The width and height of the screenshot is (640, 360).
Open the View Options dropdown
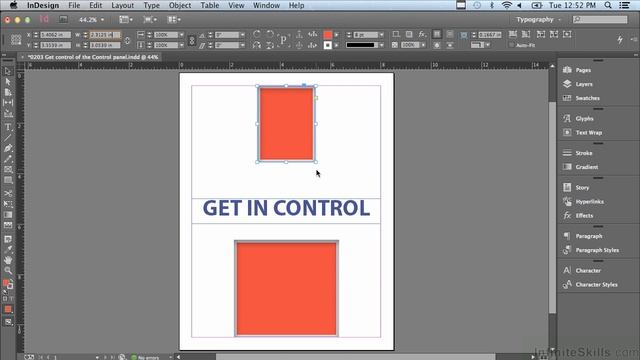(126, 20)
